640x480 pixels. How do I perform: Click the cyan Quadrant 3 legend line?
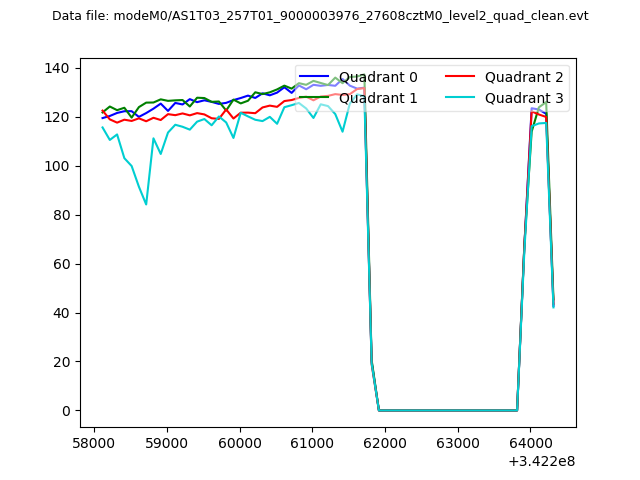click(461, 98)
